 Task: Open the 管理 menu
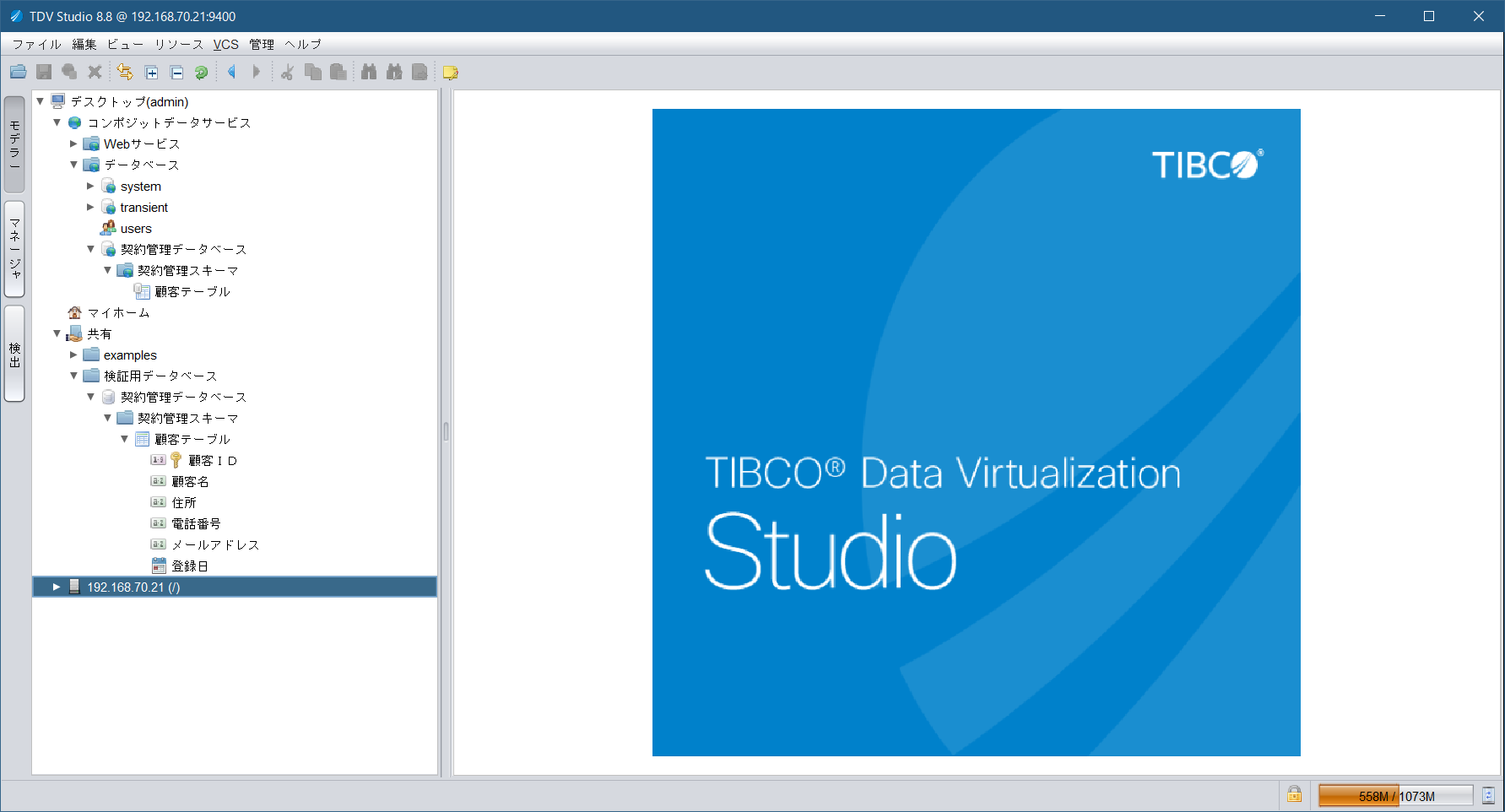262,44
